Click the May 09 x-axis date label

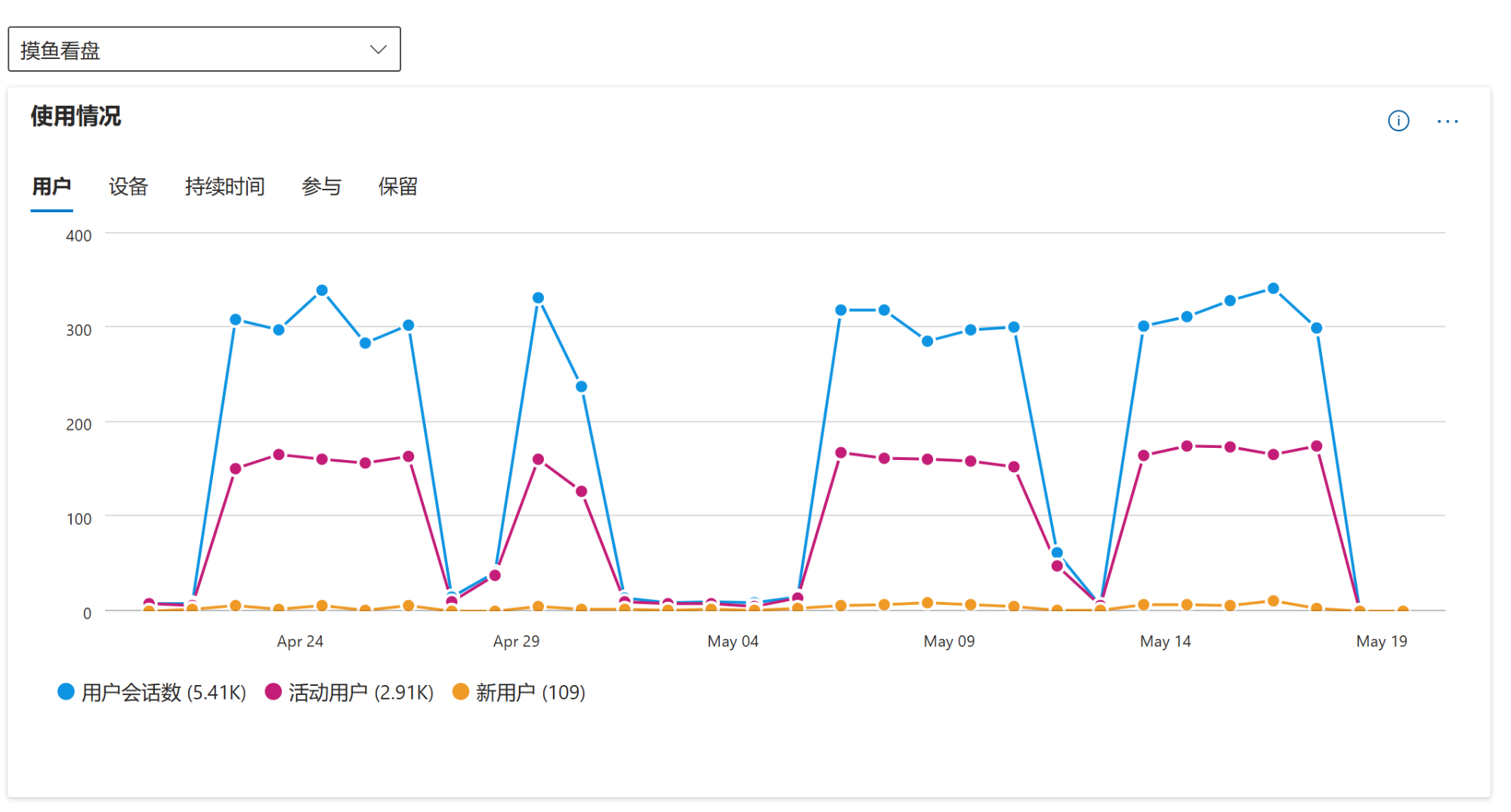949,641
